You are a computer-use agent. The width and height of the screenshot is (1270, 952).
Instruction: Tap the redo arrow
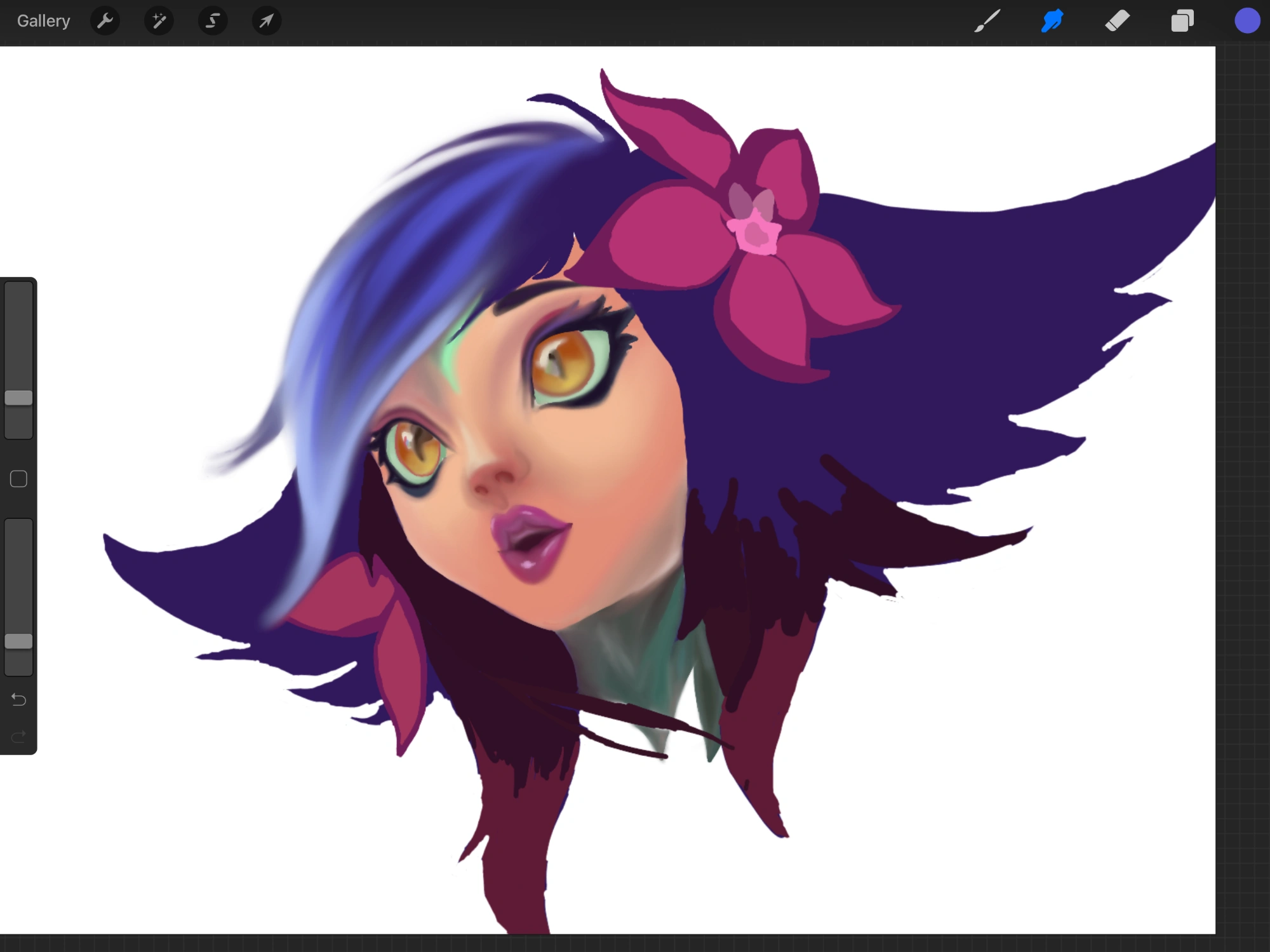18,736
